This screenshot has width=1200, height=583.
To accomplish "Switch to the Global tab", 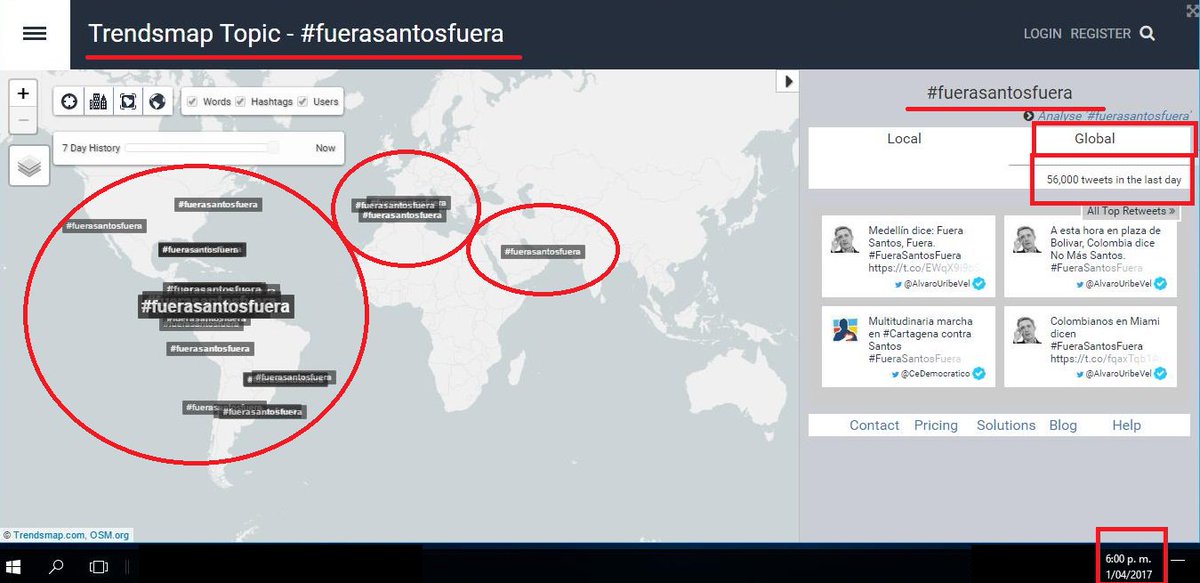I will pyautogui.click(x=1094, y=139).
